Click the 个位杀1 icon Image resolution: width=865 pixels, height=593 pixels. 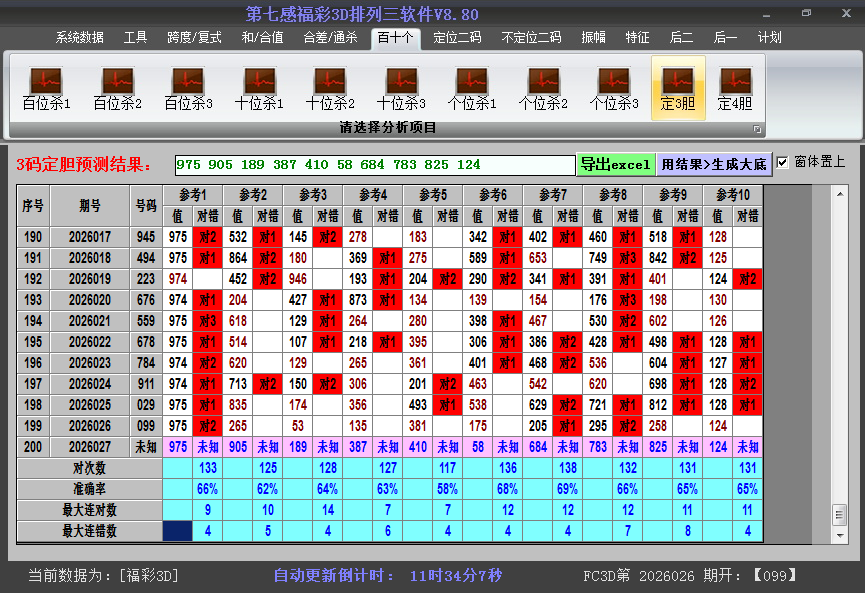point(472,88)
